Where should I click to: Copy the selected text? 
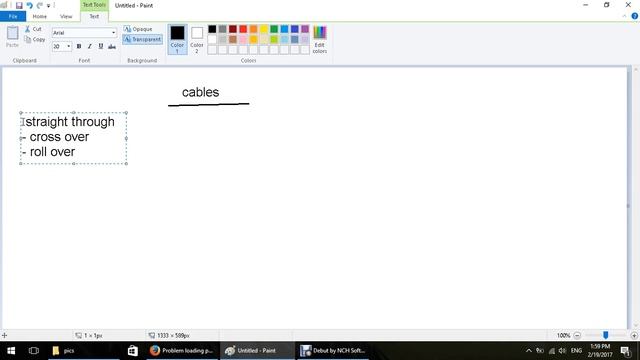coord(35,40)
